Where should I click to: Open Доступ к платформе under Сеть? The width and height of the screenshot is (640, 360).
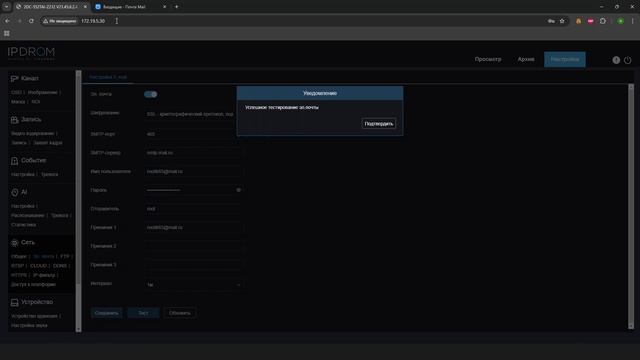tap(33, 284)
